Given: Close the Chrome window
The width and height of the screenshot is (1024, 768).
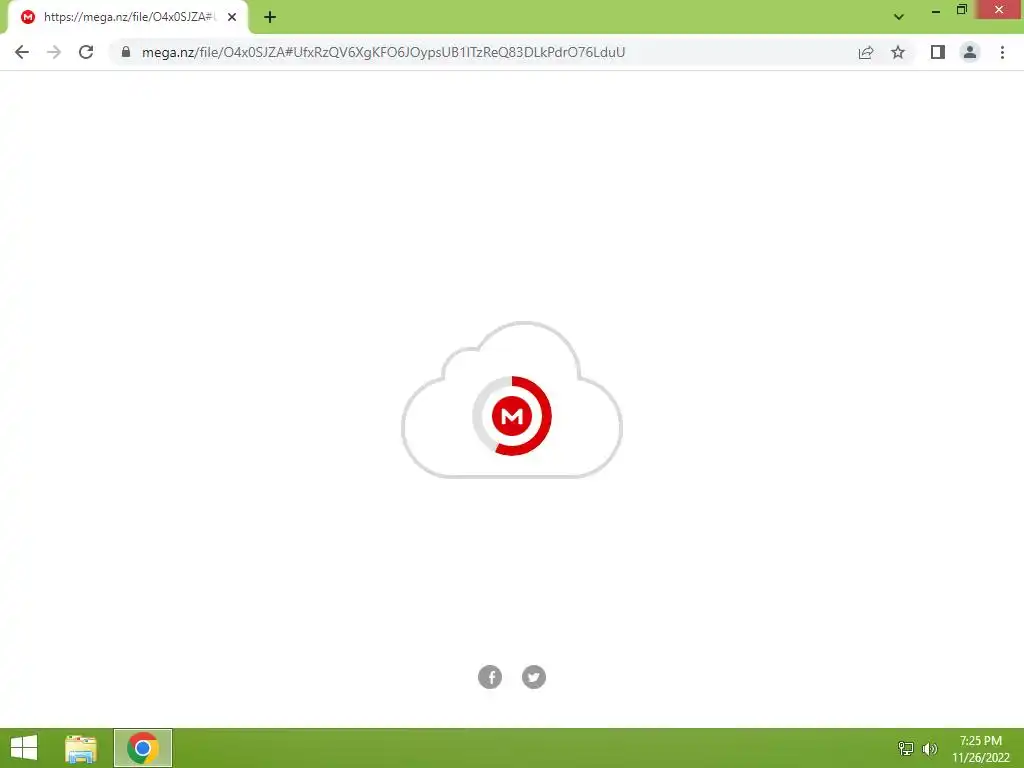Looking at the screenshot, I should click(x=999, y=10).
